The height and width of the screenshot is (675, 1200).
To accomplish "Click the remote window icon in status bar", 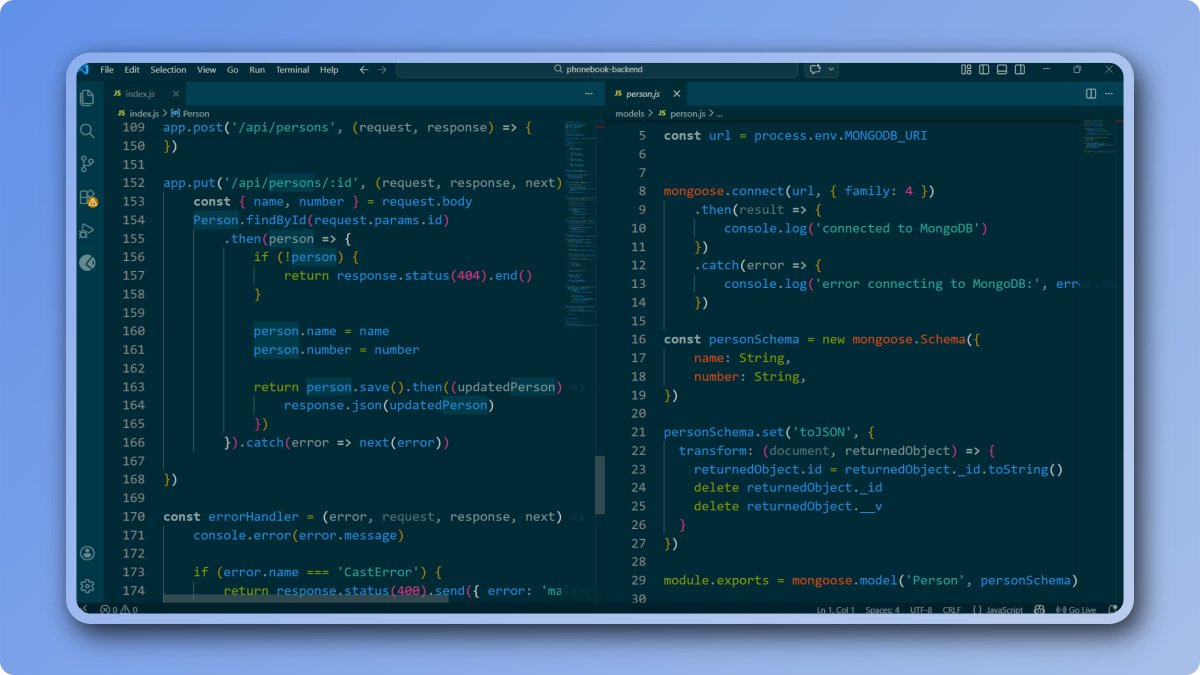I will (x=84, y=609).
